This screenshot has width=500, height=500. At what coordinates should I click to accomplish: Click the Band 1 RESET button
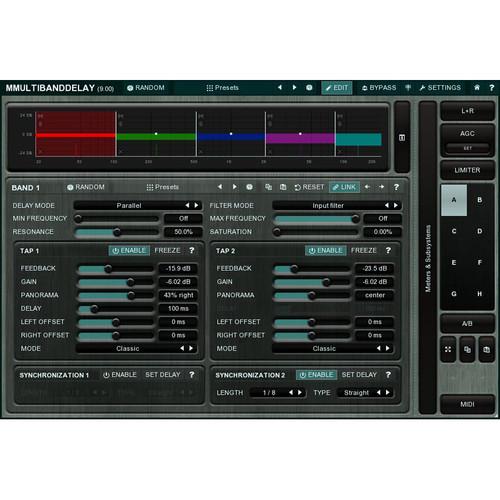[309, 187]
